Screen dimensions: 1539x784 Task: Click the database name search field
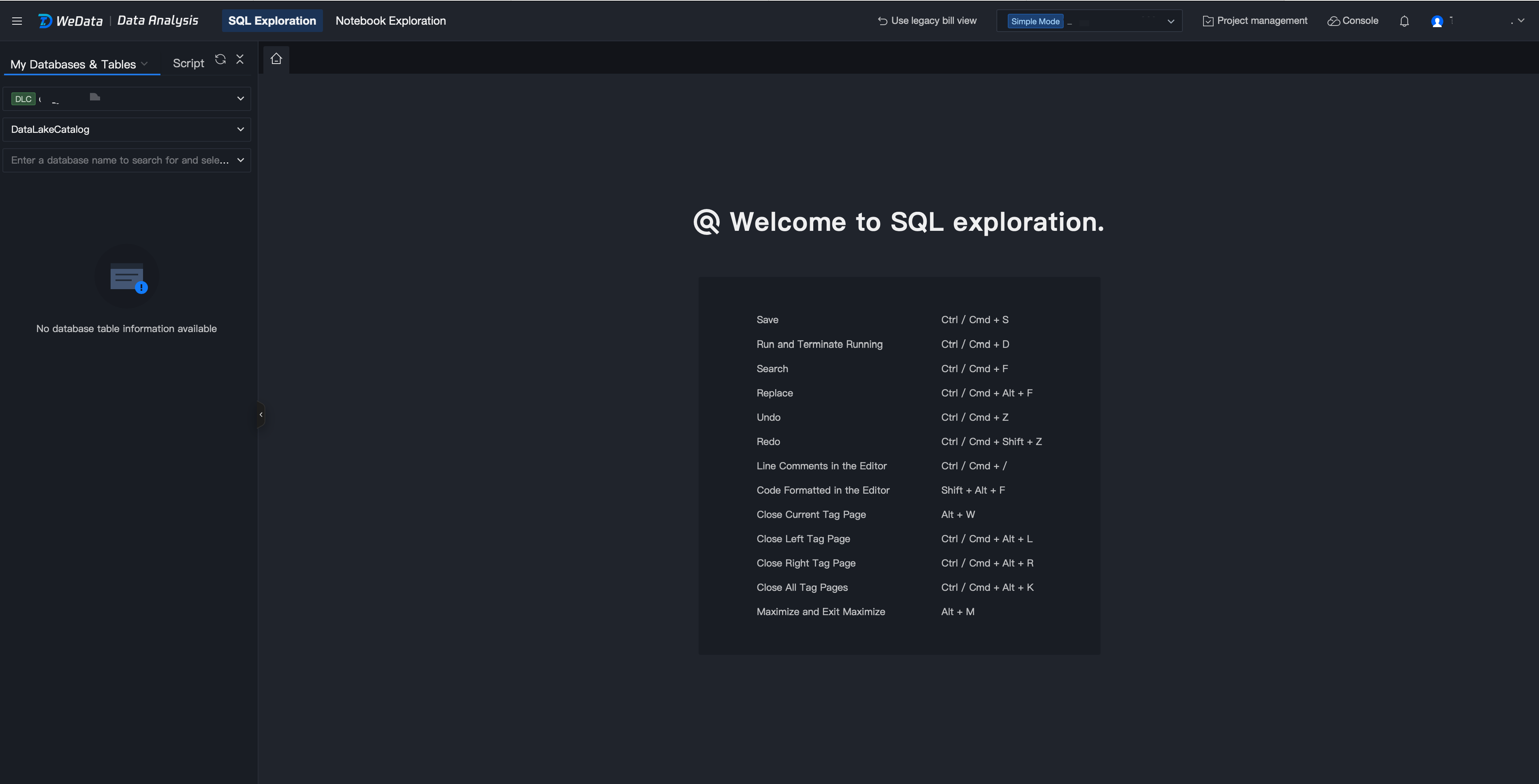[120, 160]
